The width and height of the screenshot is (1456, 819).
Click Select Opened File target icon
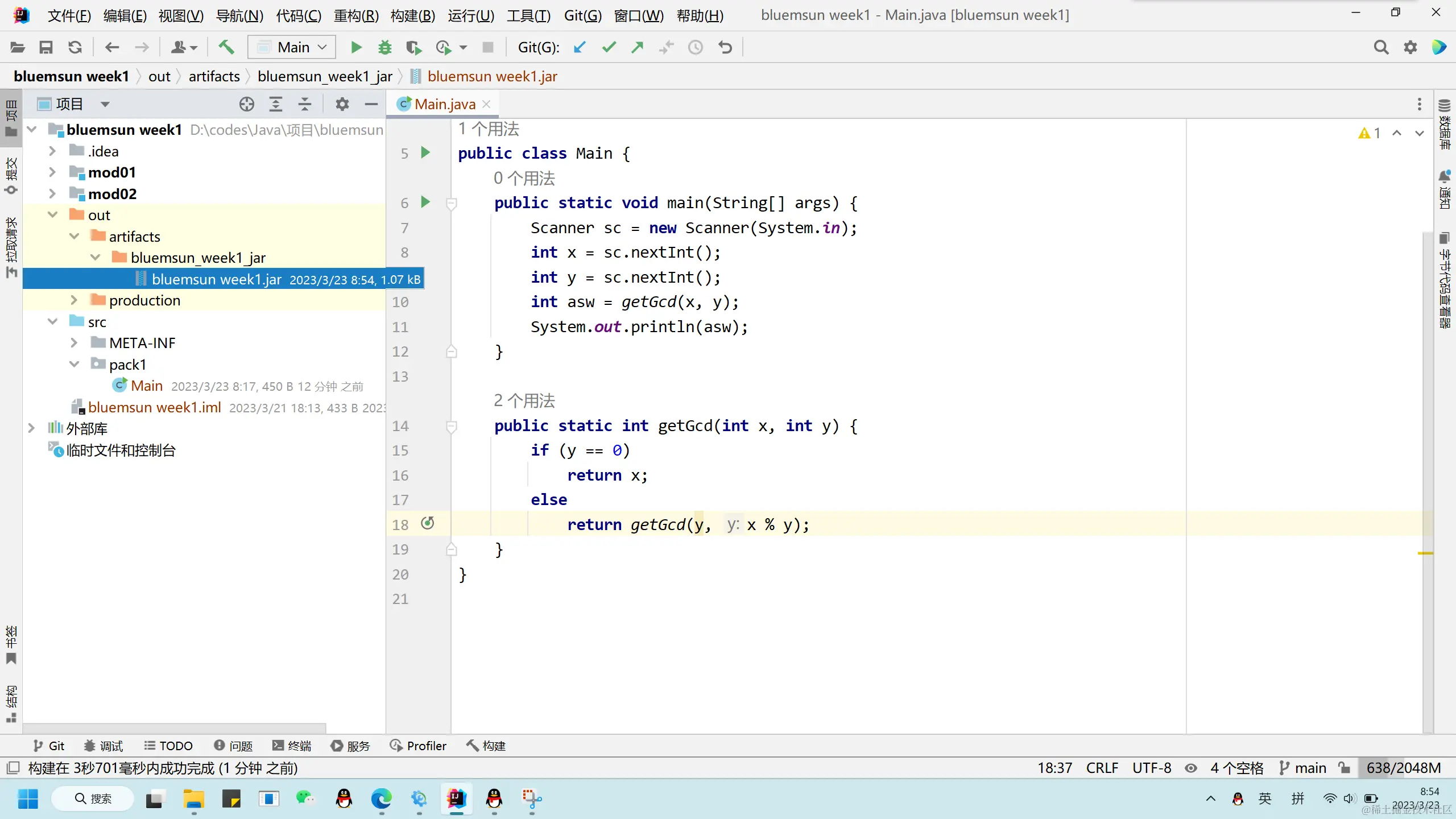[x=246, y=104]
